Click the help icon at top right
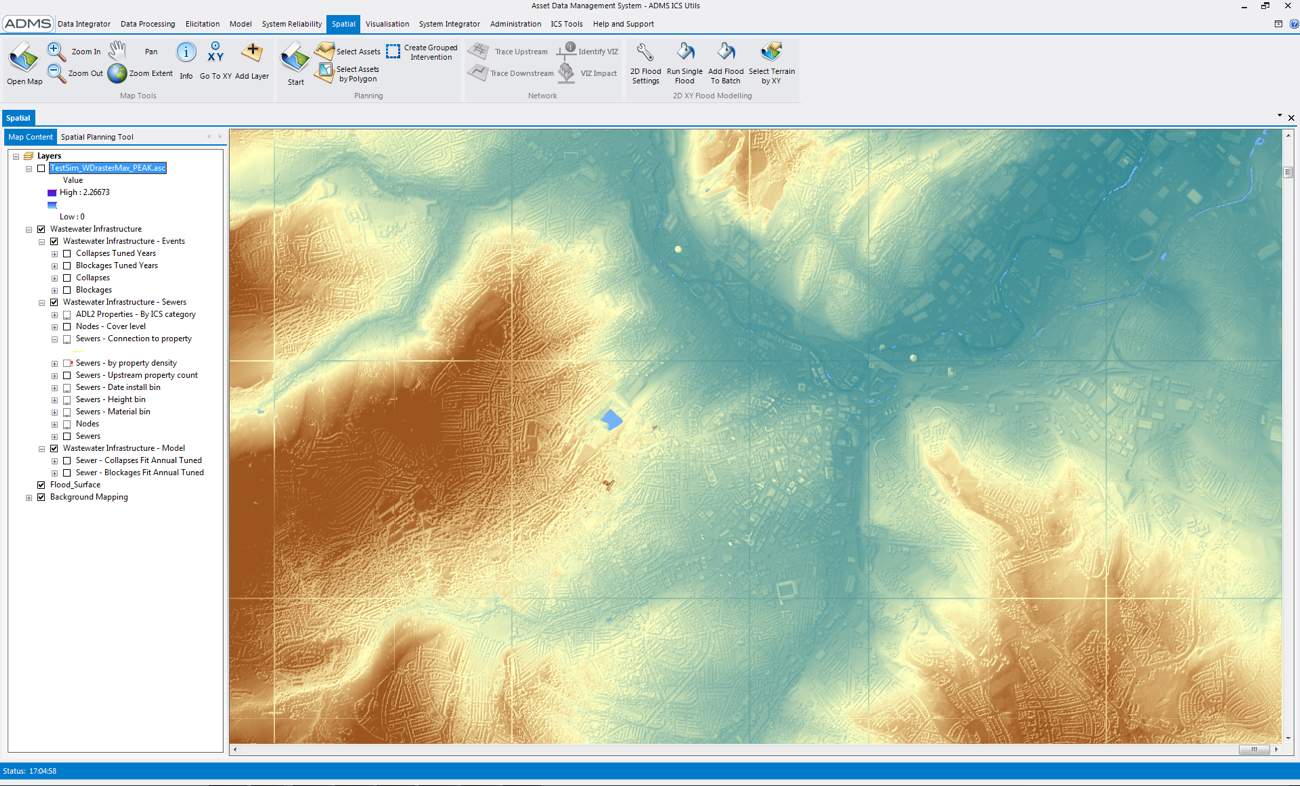This screenshot has width=1300, height=786. tap(1293, 24)
